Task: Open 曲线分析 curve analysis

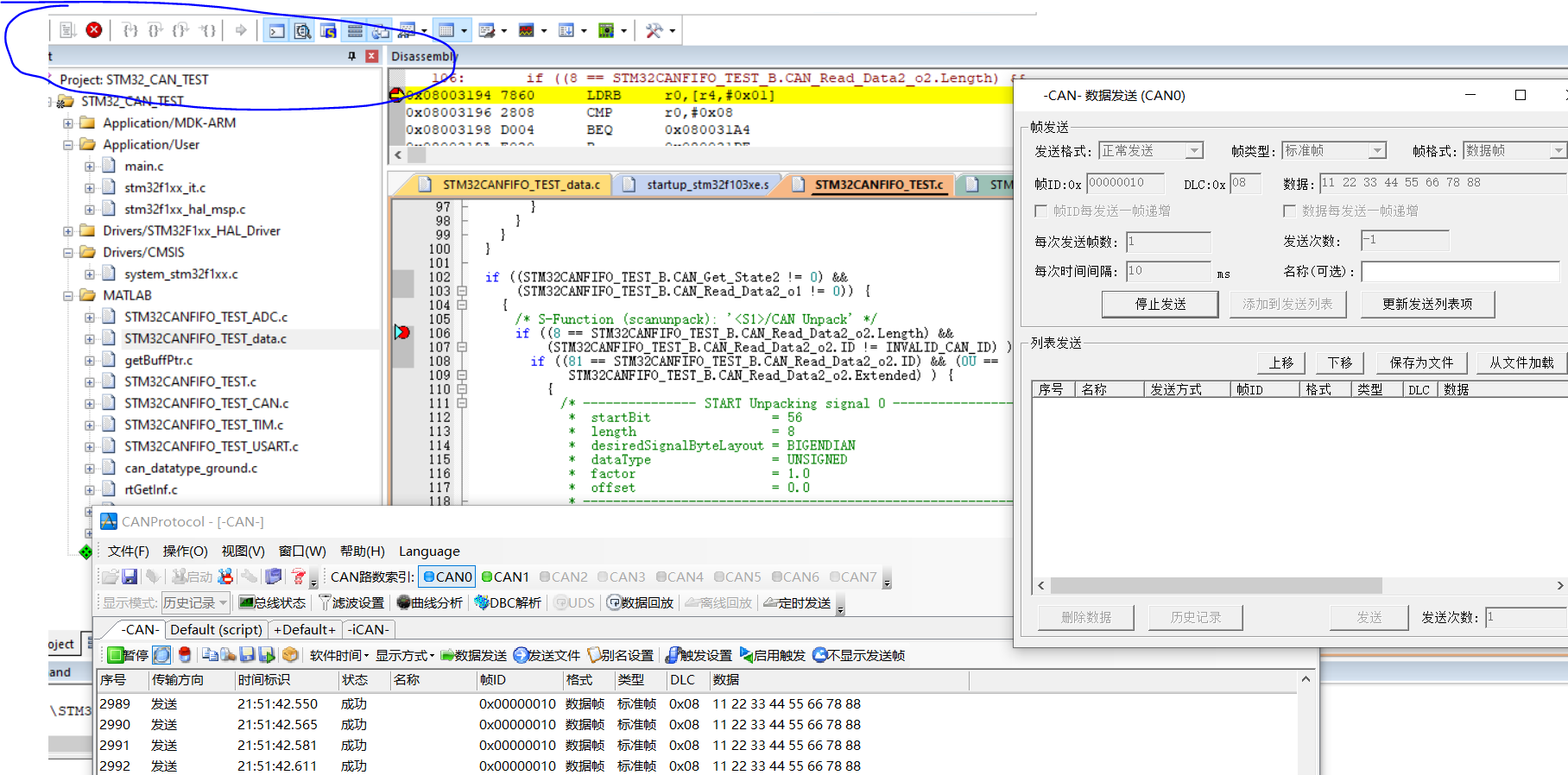Action: pos(429,602)
